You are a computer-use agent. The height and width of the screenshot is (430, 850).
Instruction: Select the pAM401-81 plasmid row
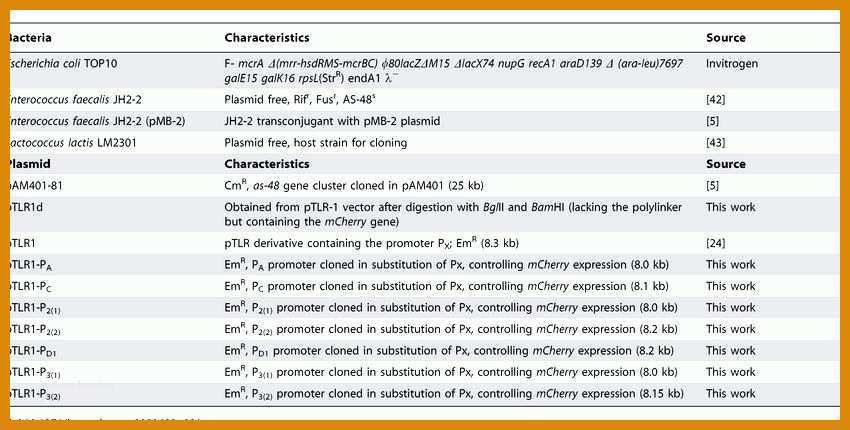coord(424,186)
